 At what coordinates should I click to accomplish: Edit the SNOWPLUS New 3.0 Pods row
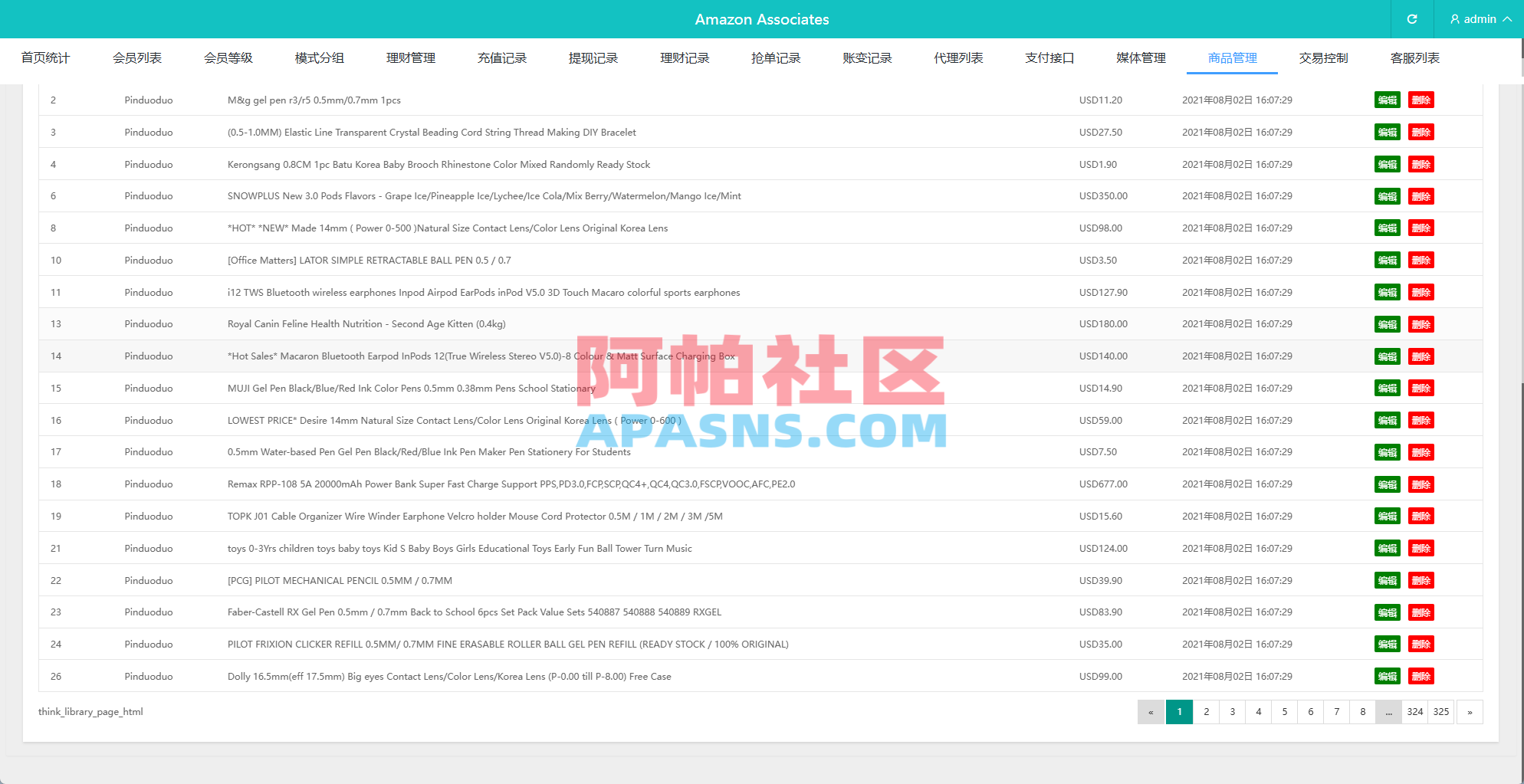pos(1387,196)
